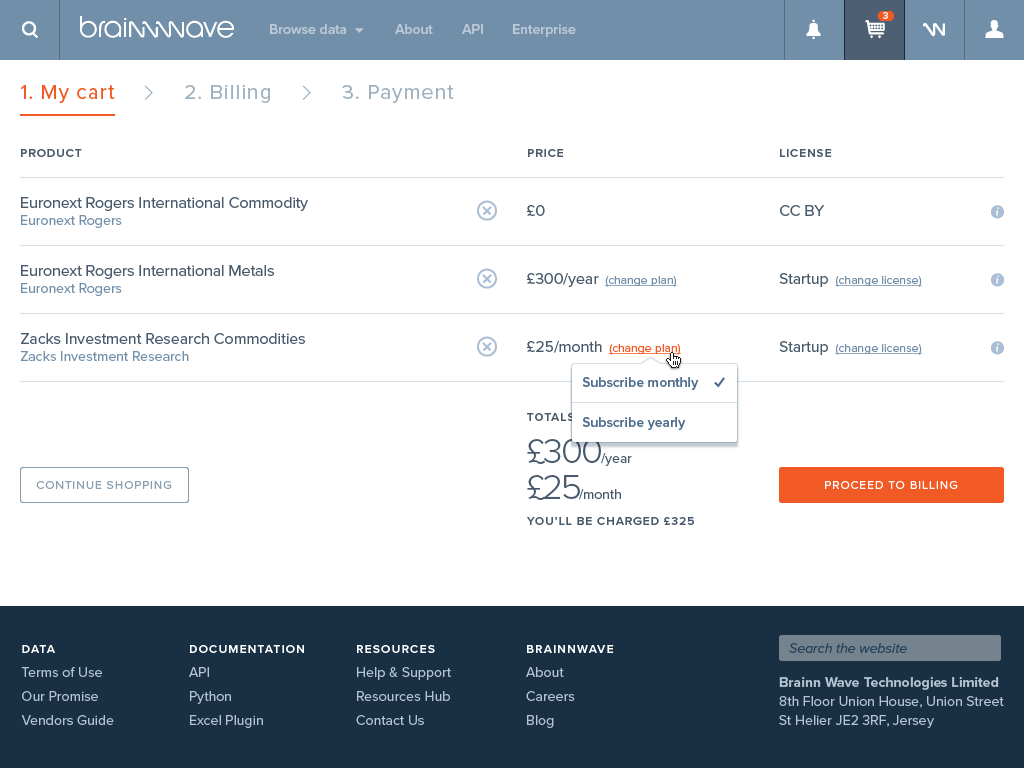Remove Zacks Investment Research Commodities from cart
The width and height of the screenshot is (1024, 768).
487,346
